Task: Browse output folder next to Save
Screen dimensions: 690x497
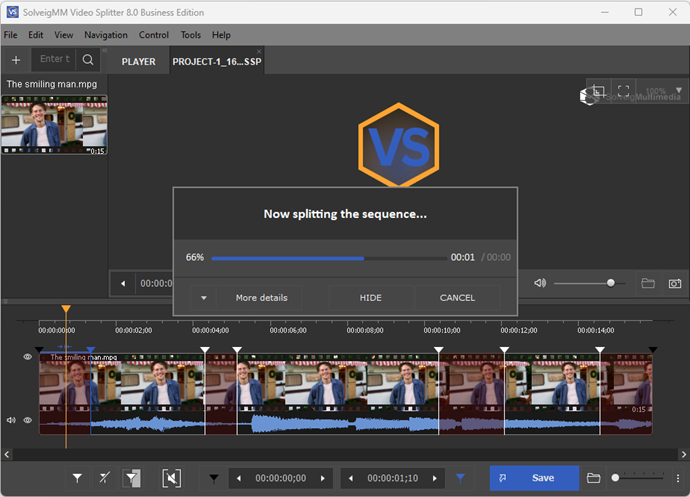Action: (593, 478)
